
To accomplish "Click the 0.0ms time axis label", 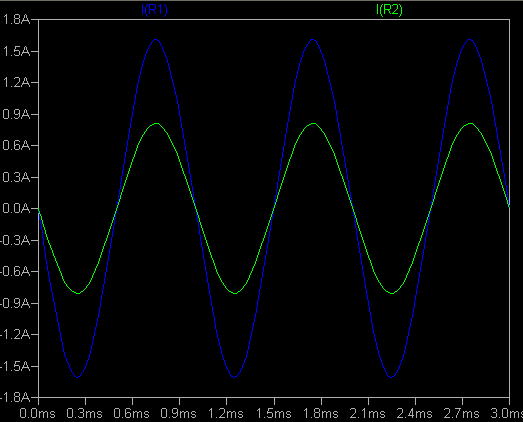I will [37, 414].
